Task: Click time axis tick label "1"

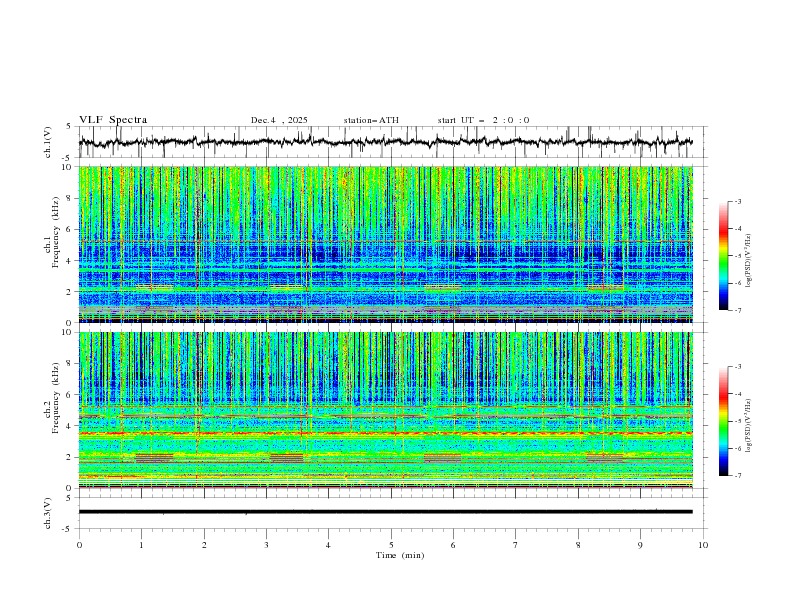Action: [x=141, y=545]
